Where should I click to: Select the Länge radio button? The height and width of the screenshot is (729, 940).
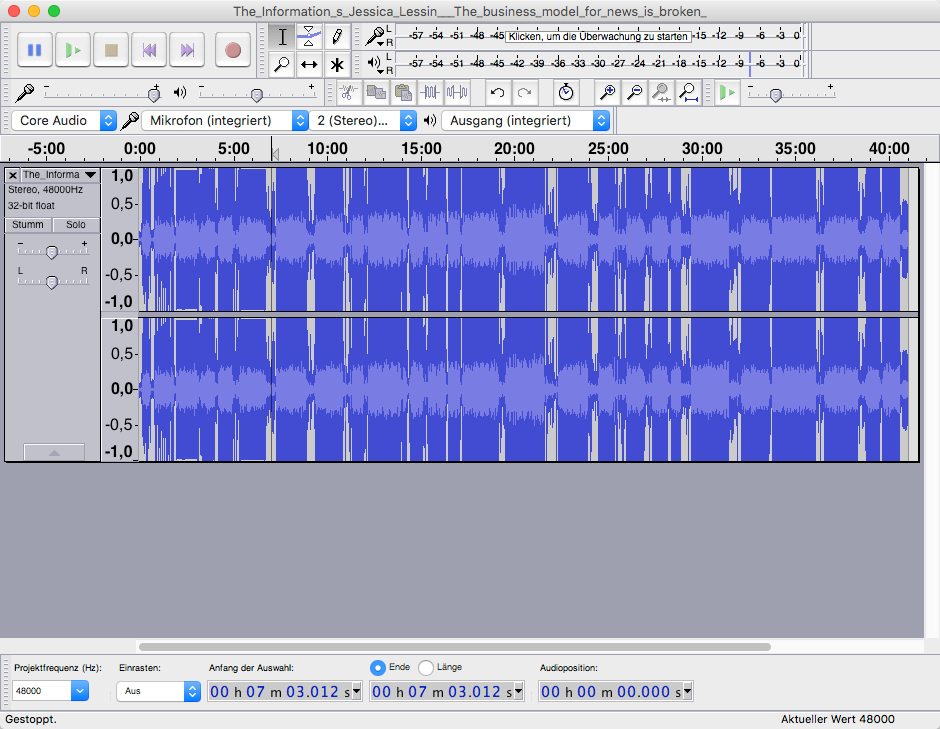coord(426,667)
